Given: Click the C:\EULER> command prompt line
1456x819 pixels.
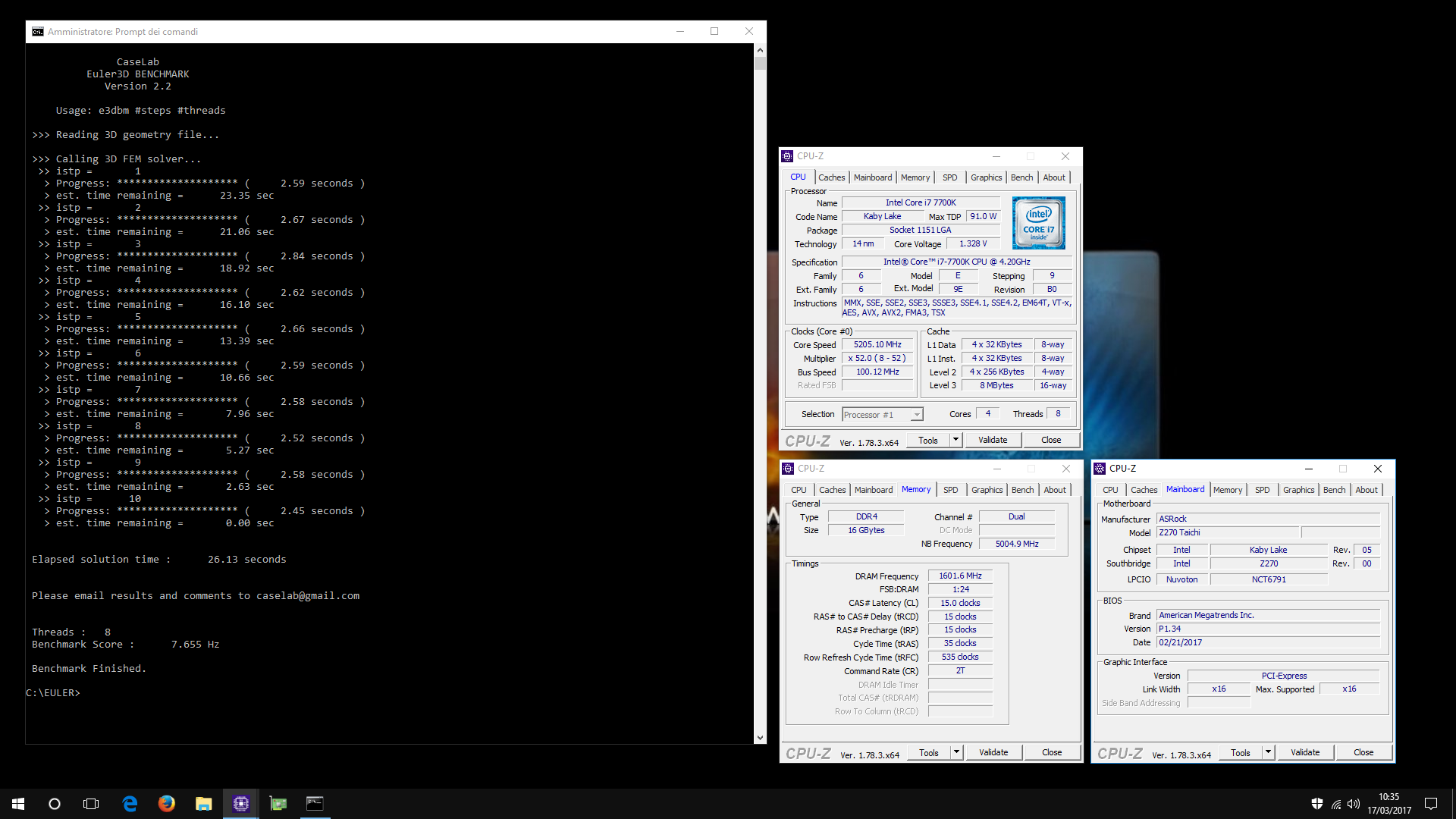Looking at the screenshot, I should pyautogui.click(x=53, y=693).
